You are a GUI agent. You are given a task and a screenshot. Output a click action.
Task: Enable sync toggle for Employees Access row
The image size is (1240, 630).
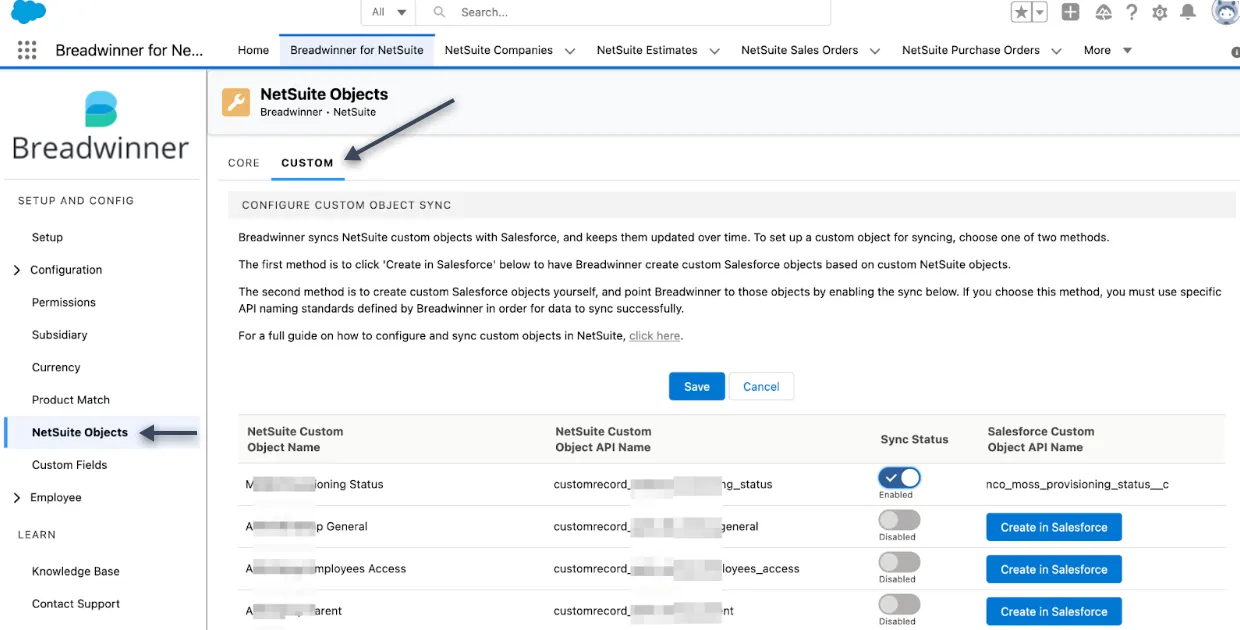(x=899, y=562)
